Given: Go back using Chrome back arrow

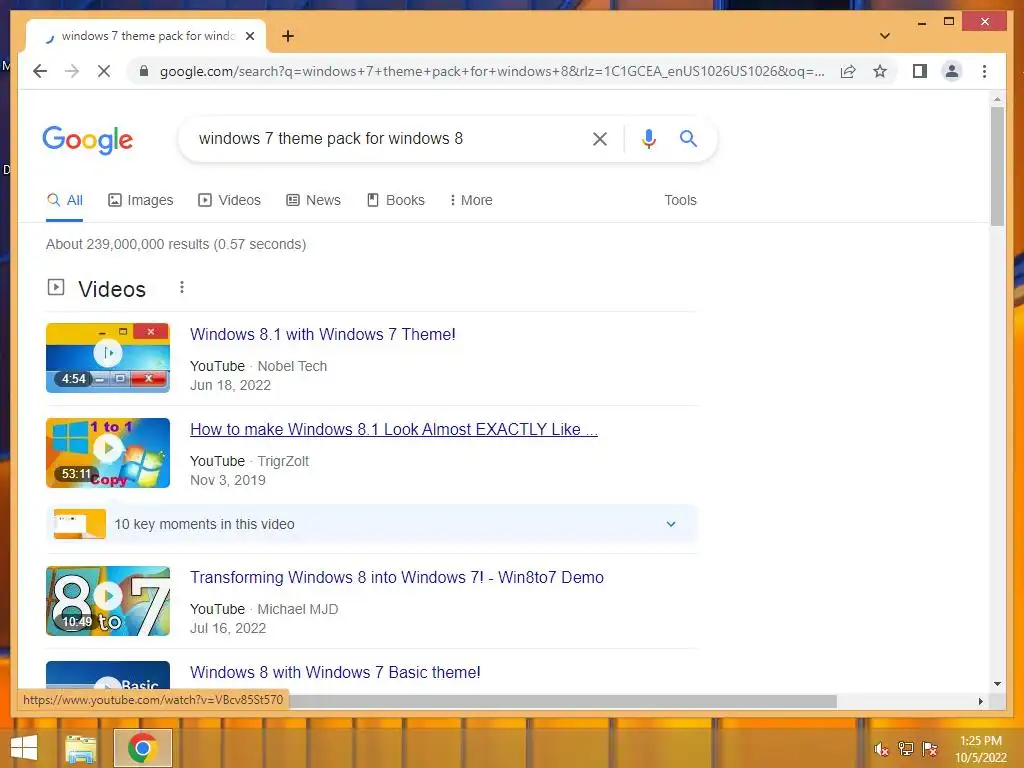Looking at the screenshot, I should pyautogui.click(x=40, y=71).
